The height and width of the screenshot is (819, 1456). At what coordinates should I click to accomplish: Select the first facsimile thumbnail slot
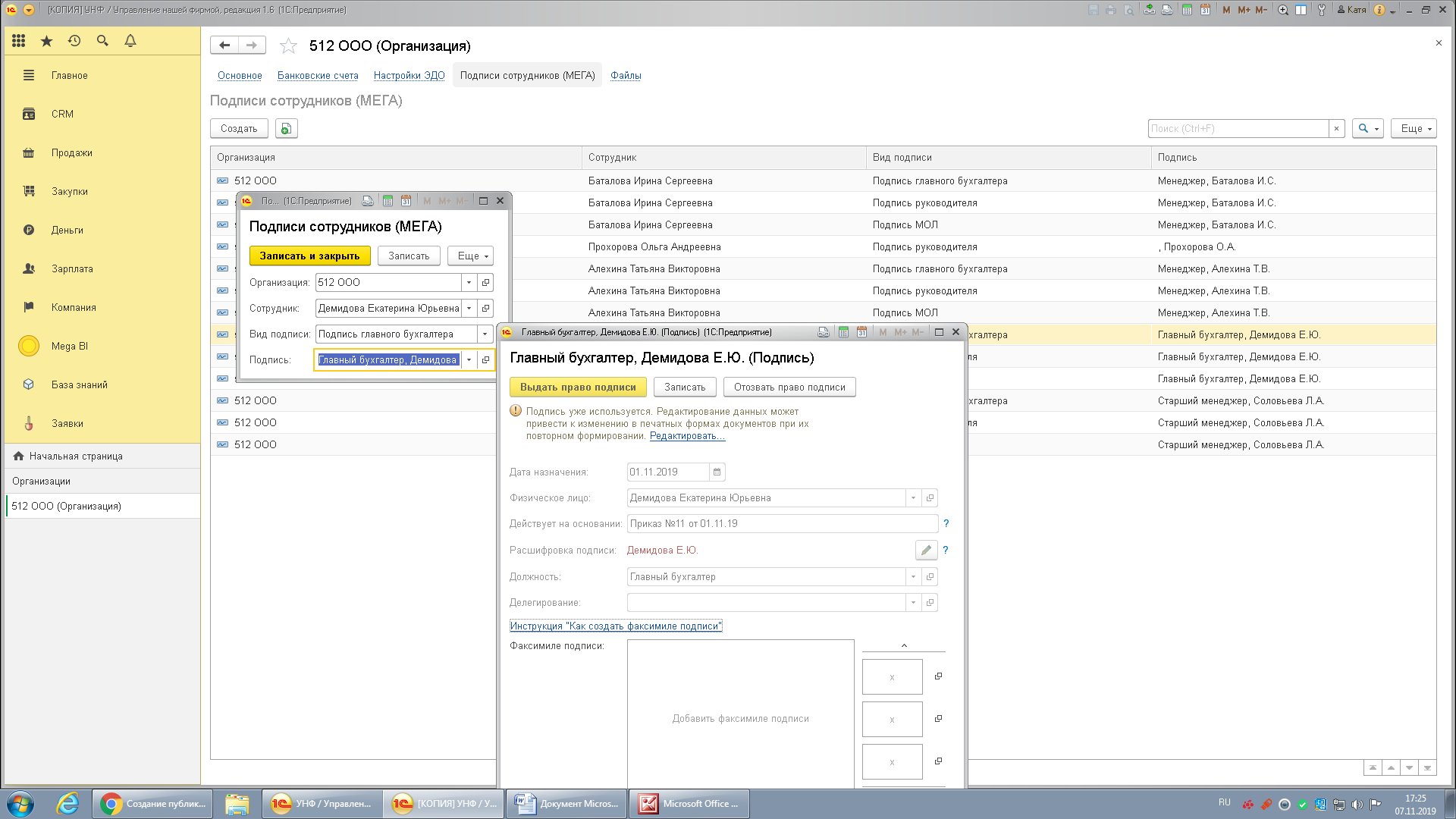(x=892, y=676)
